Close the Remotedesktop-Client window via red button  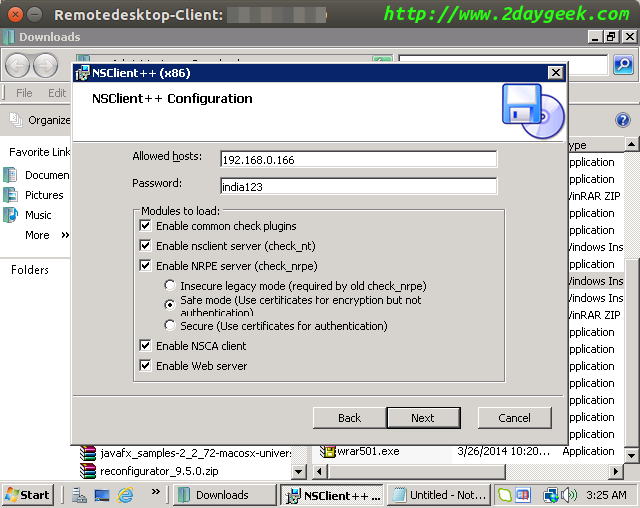coord(15,15)
